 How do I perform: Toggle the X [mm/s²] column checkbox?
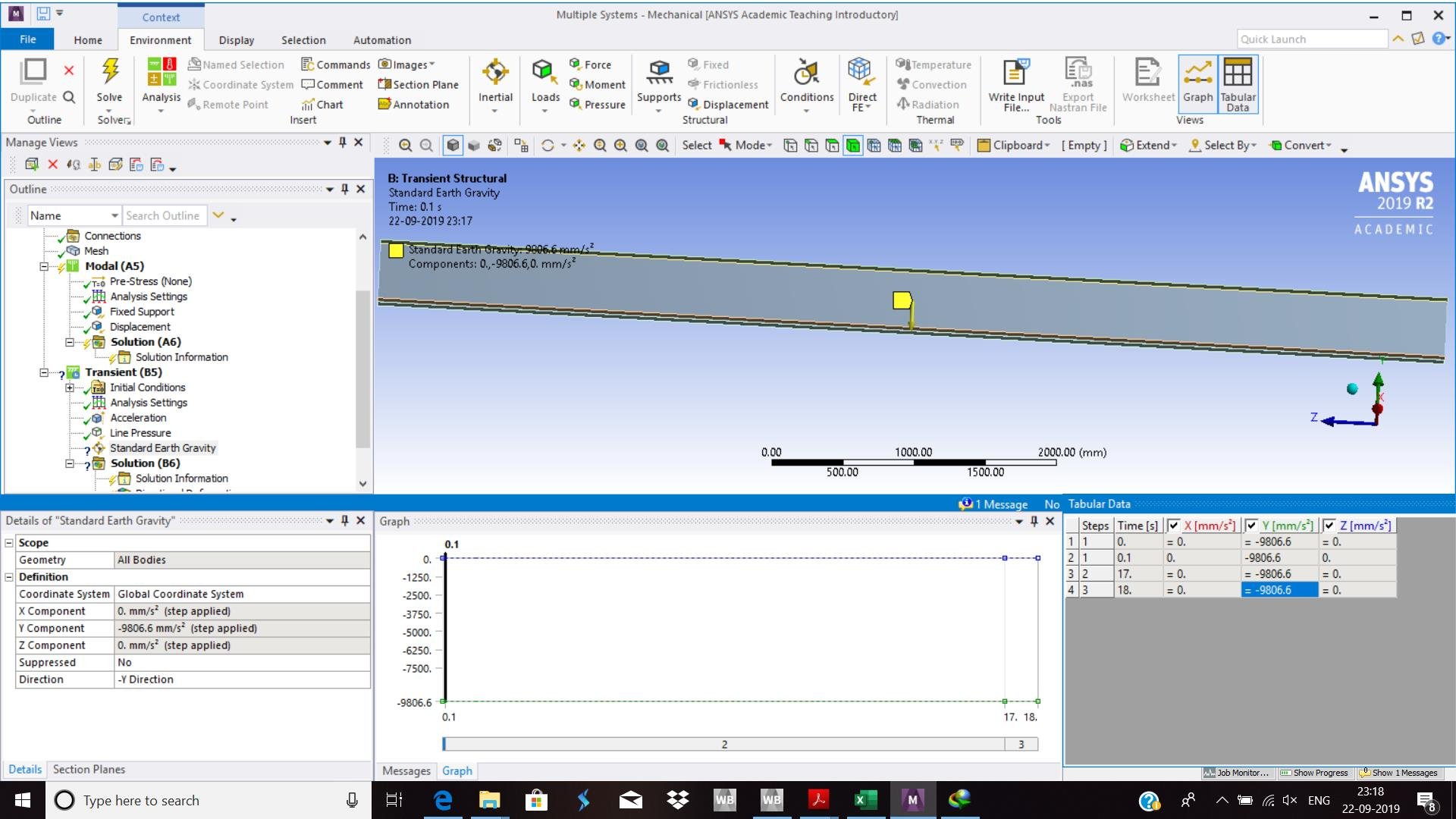point(1173,526)
